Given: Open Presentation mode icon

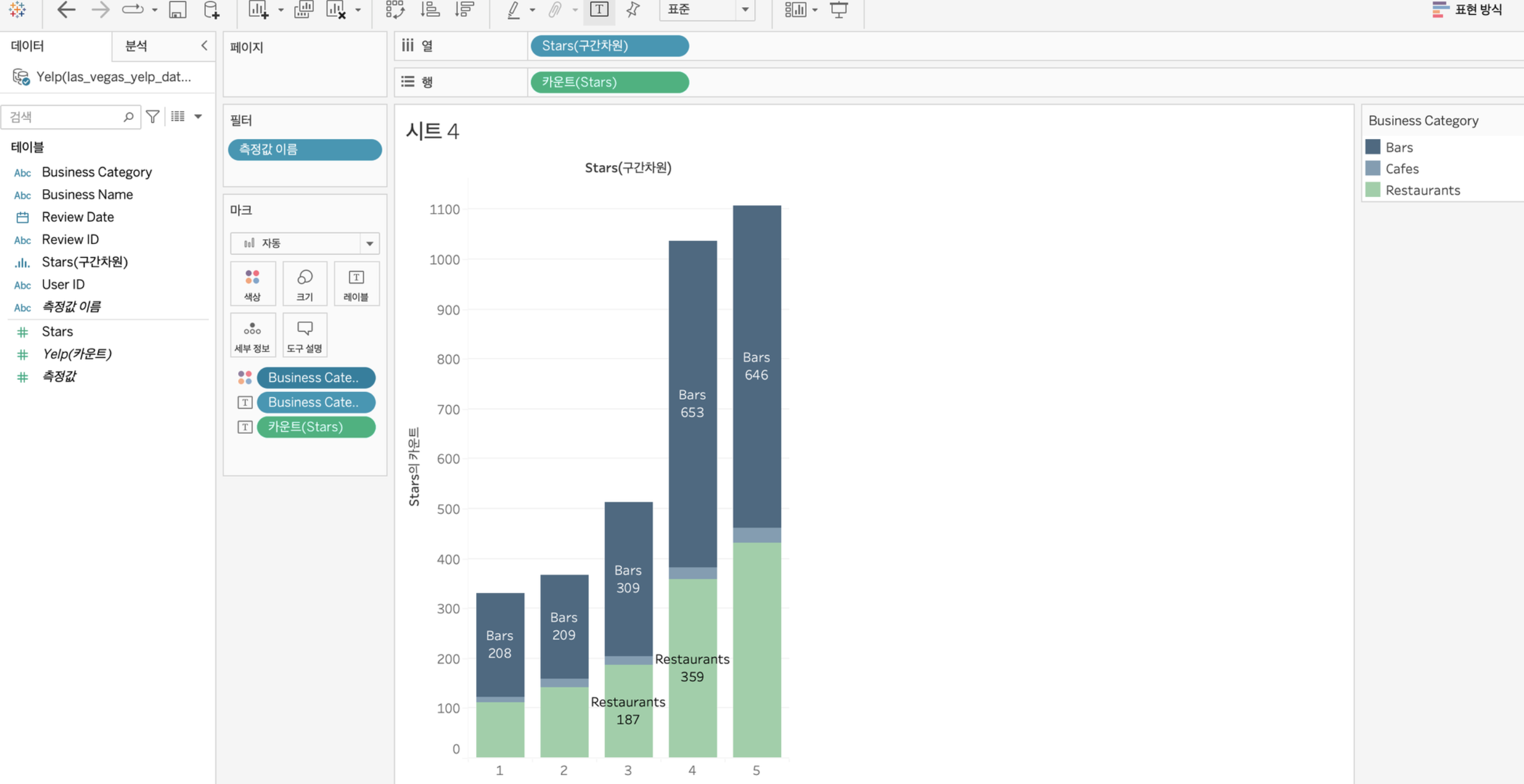Looking at the screenshot, I should click(838, 10).
